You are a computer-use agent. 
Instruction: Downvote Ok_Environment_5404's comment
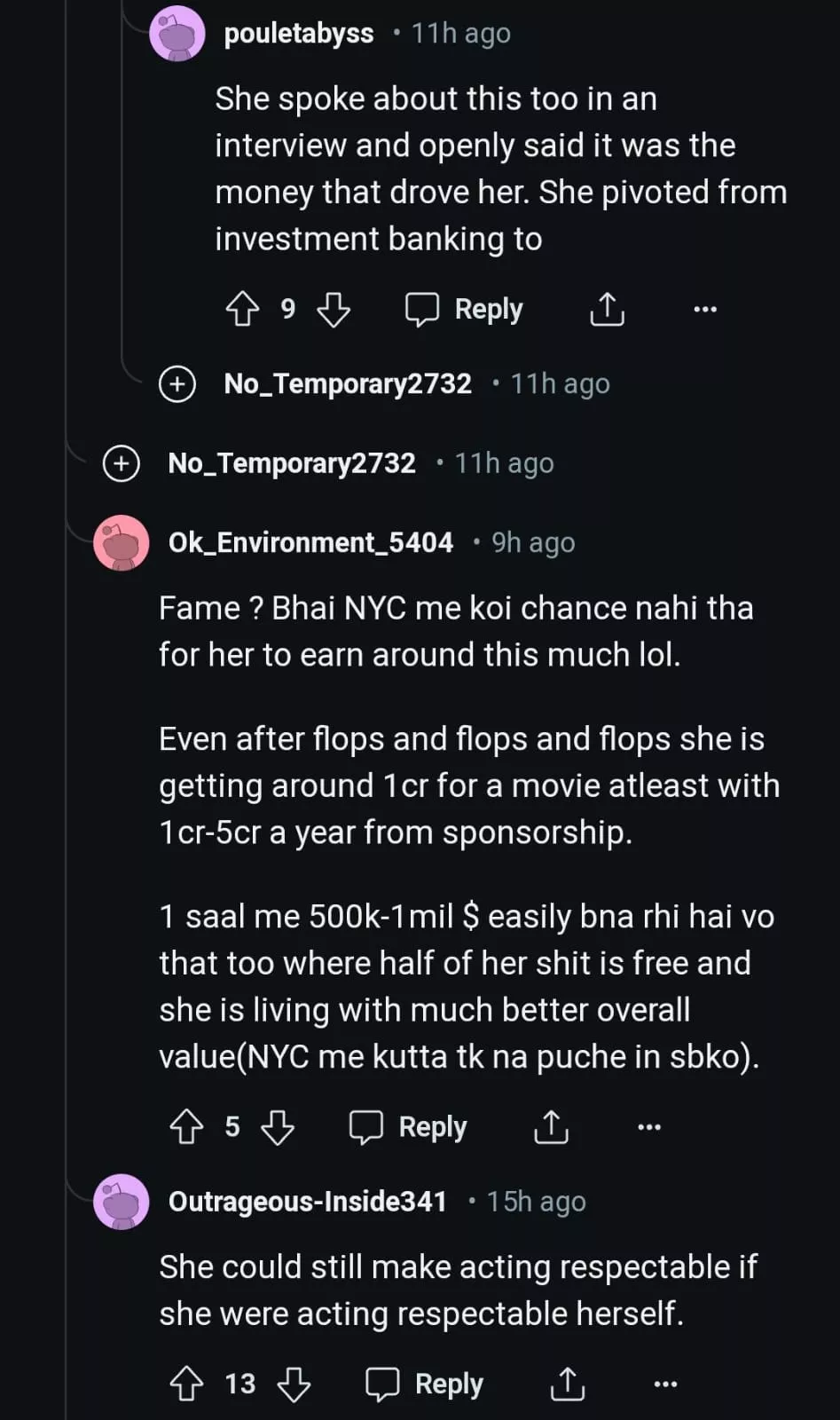(278, 1127)
